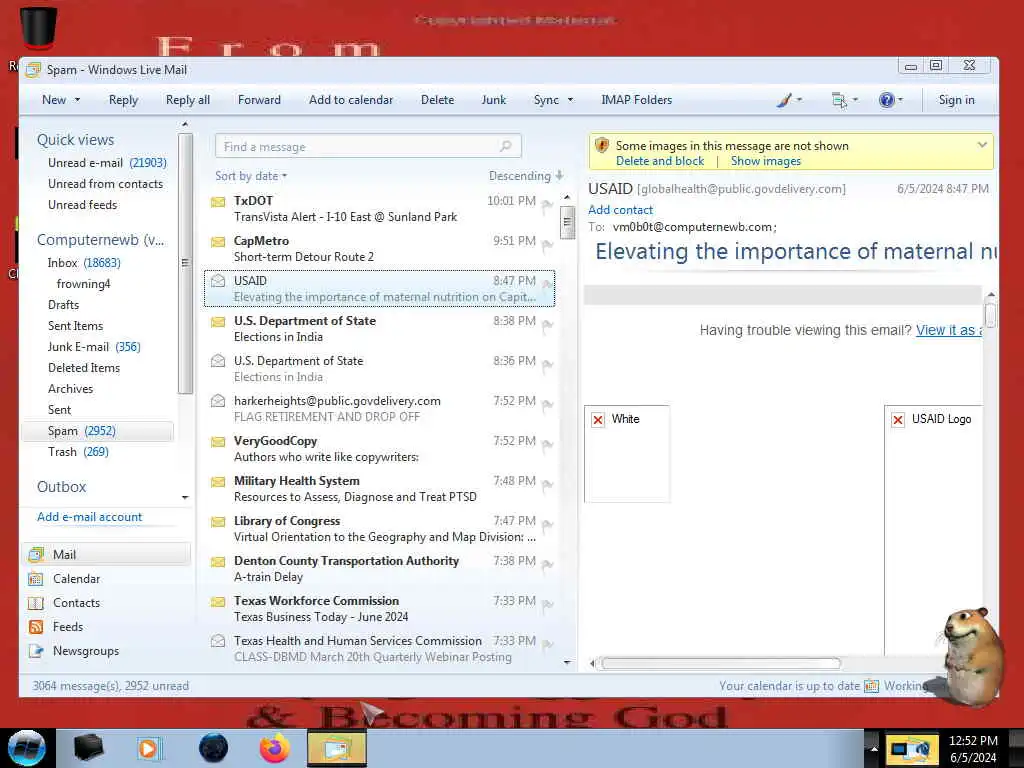Collapse the Computernewb account section

101,240
